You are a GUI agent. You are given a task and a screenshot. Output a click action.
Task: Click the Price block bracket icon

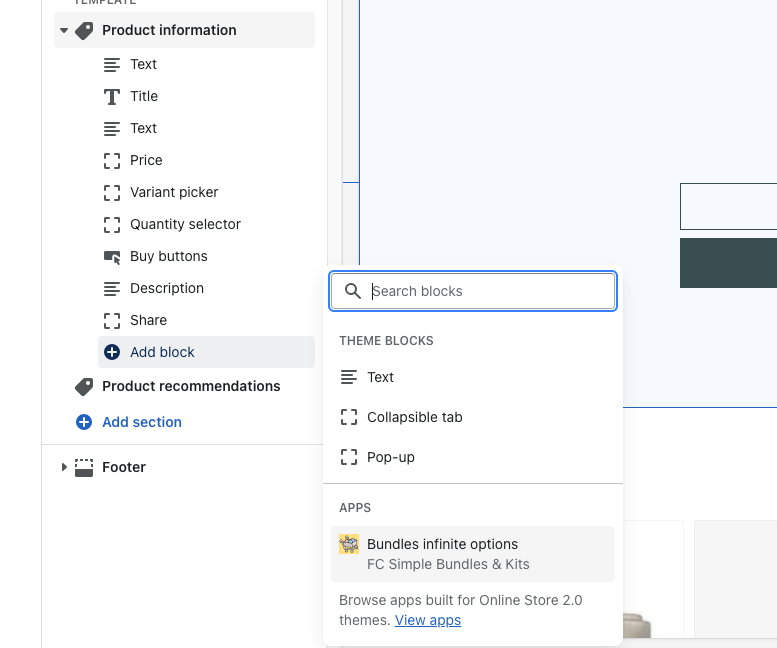coord(112,161)
